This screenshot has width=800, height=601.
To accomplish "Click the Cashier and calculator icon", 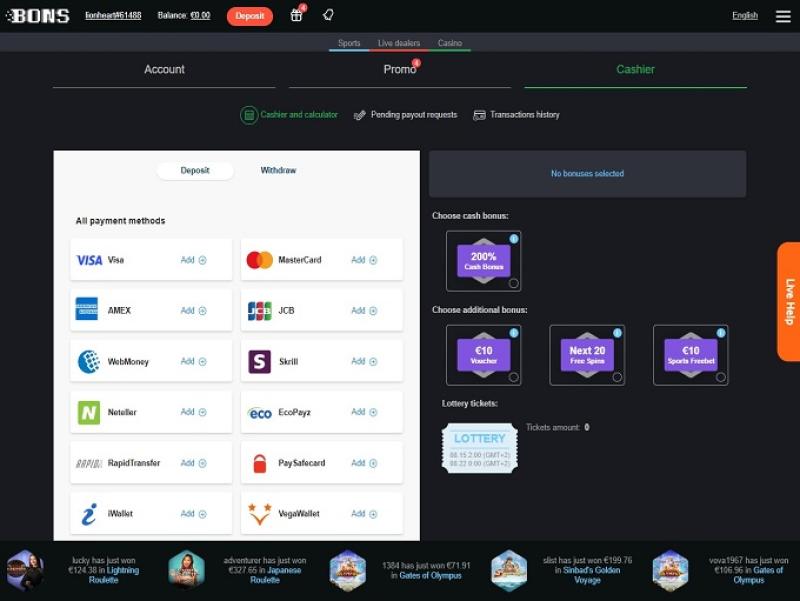I will tap(248, 115).
